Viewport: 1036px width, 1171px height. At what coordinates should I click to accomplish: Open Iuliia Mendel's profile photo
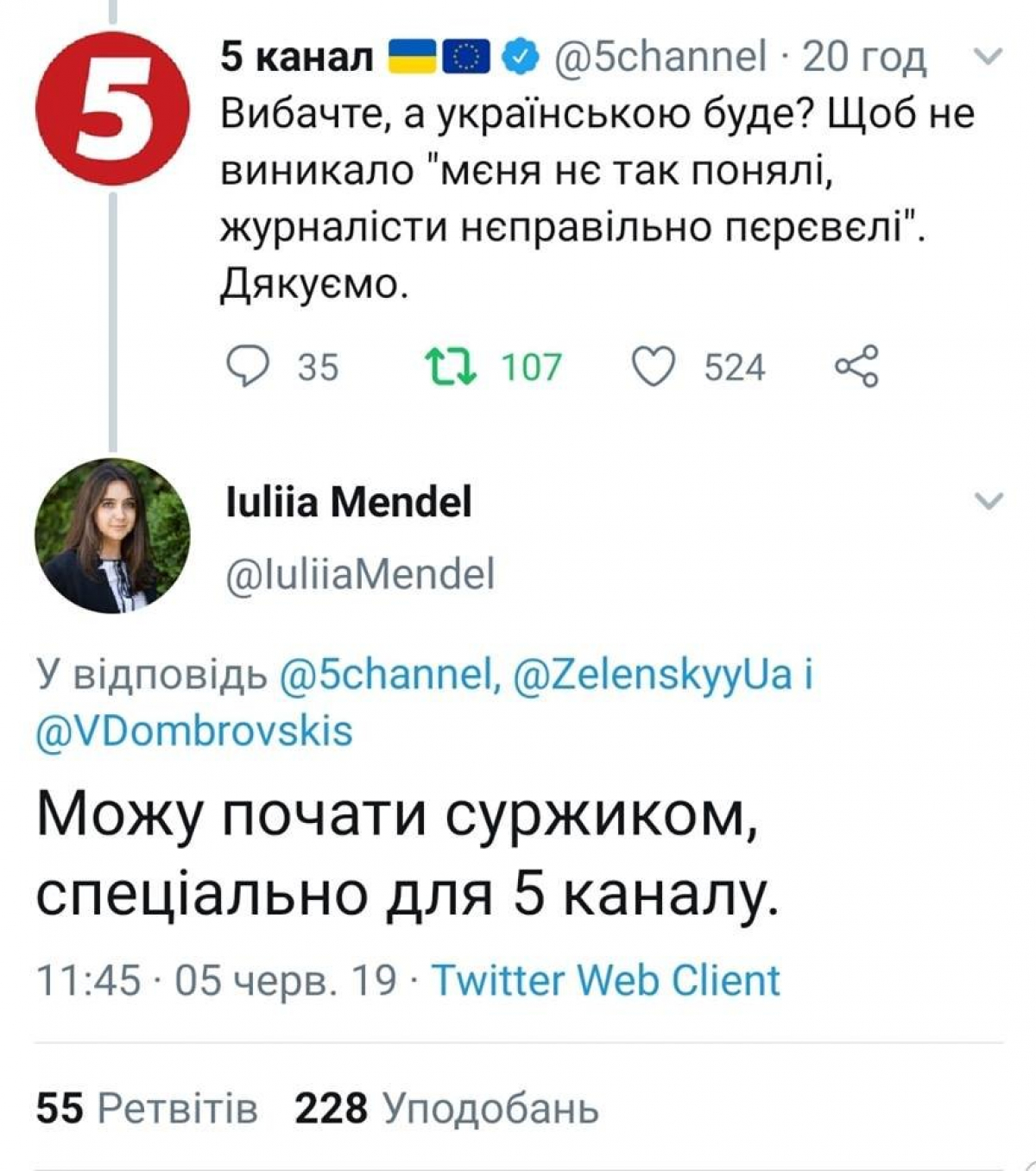click(x=112, y=536)
